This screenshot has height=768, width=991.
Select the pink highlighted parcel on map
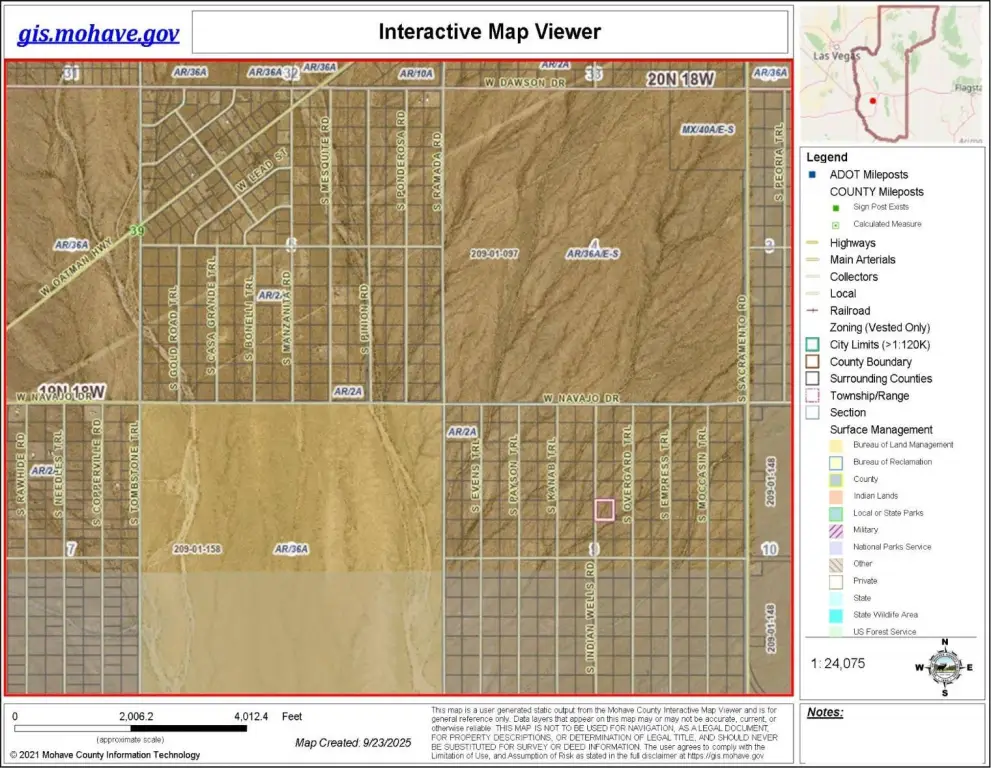coord(604,510)
